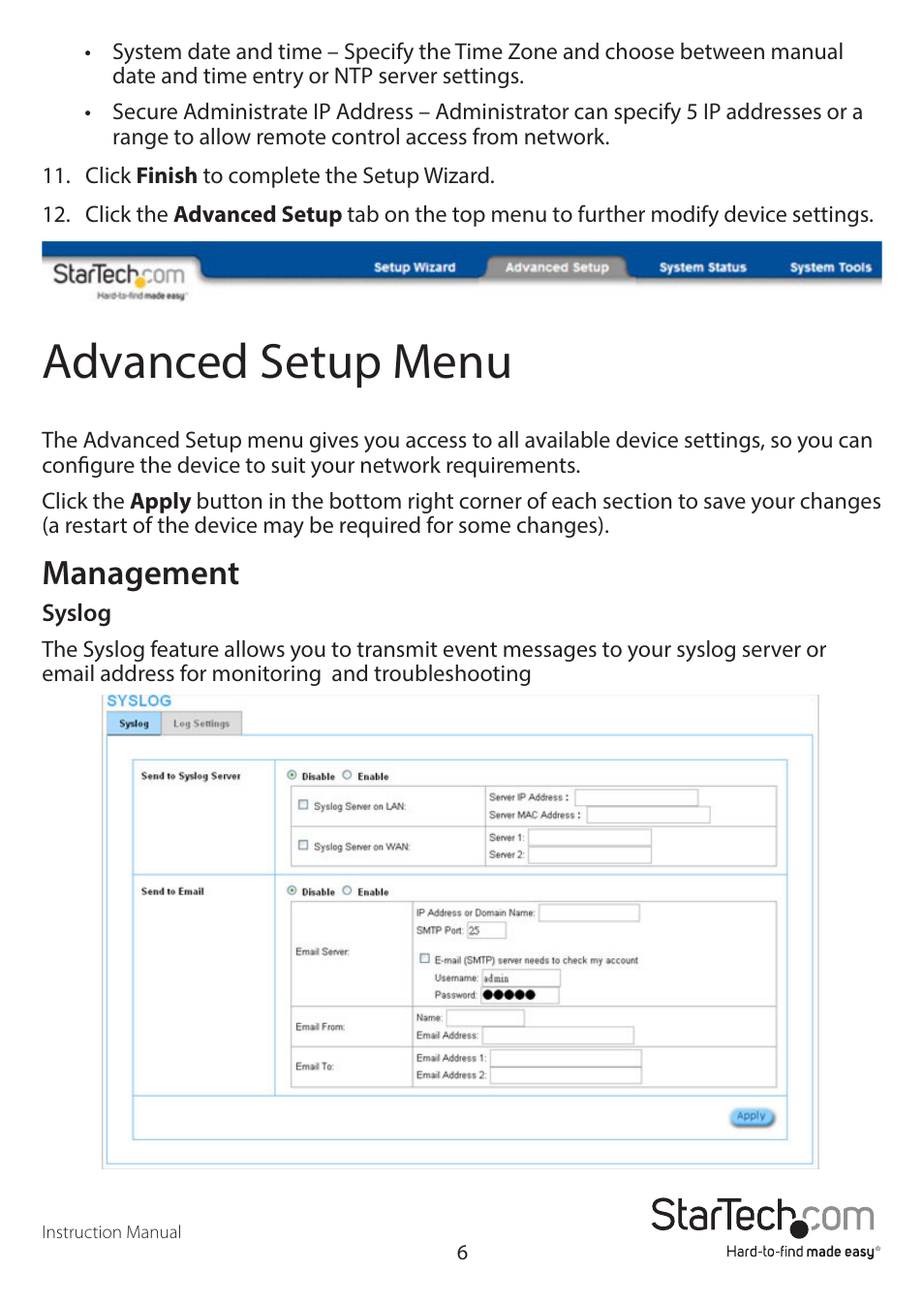The image size is (924, 1303).
Task: Focus the SMTP Port field
Action: tap(486, 930)
